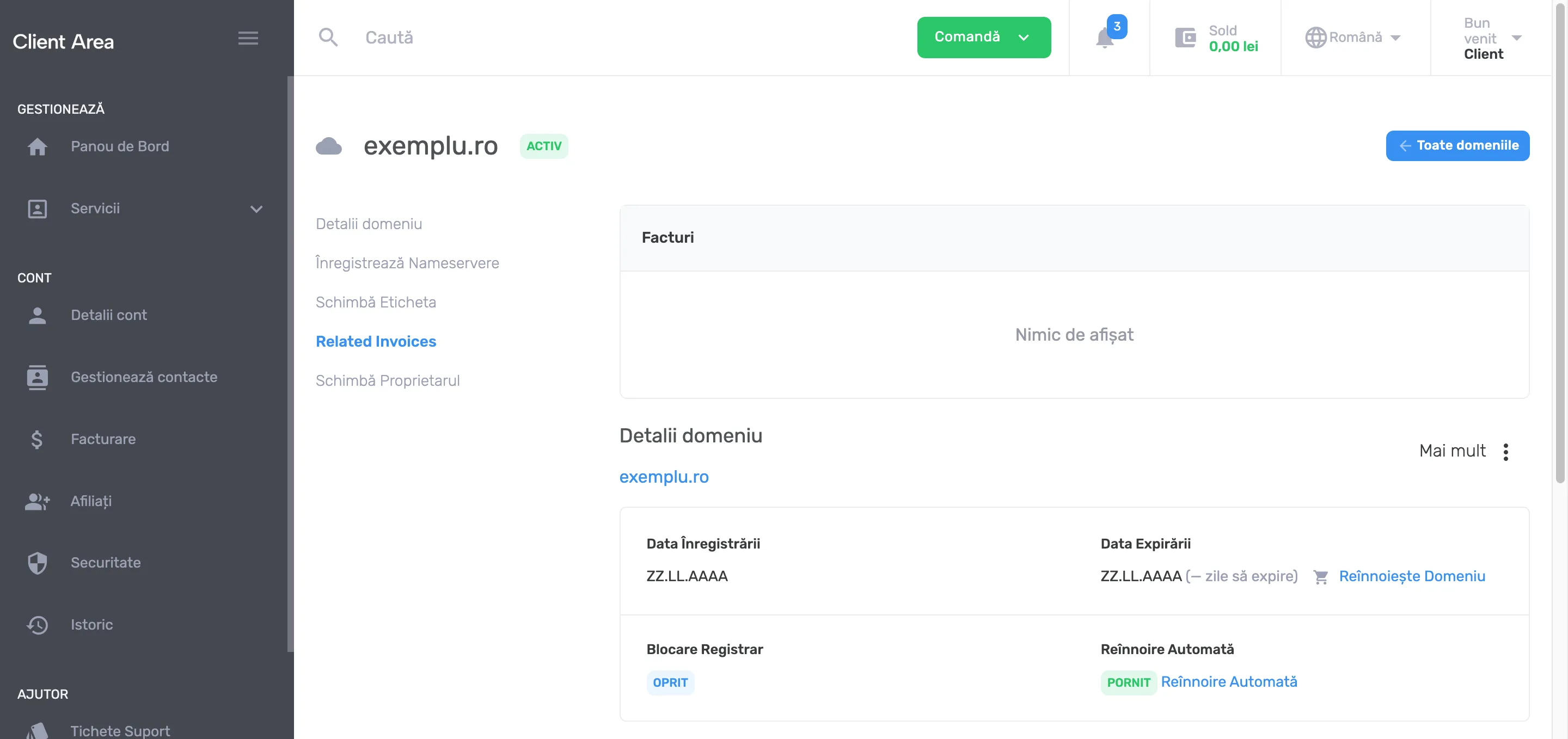1568x739 pixels.
Task: Click the Tichete Suport ticket icon
Action: [x=37, y=730]
